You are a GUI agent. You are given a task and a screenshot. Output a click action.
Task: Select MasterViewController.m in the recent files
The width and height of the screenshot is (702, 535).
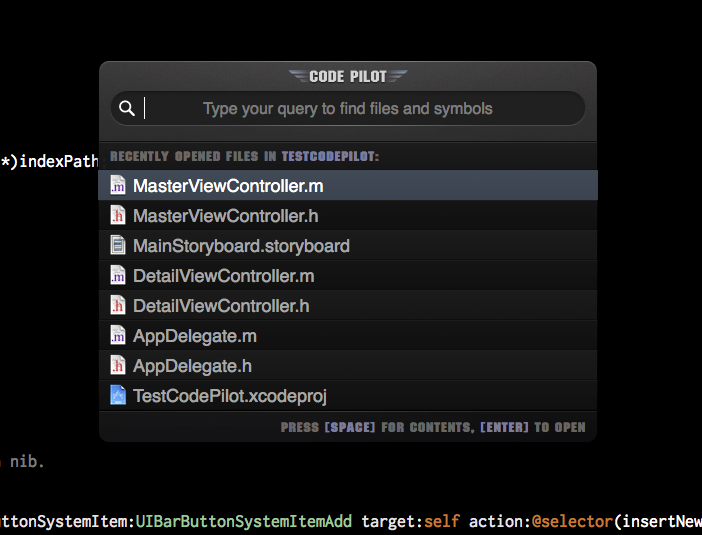pyautogui.click(x=228, y=186)
